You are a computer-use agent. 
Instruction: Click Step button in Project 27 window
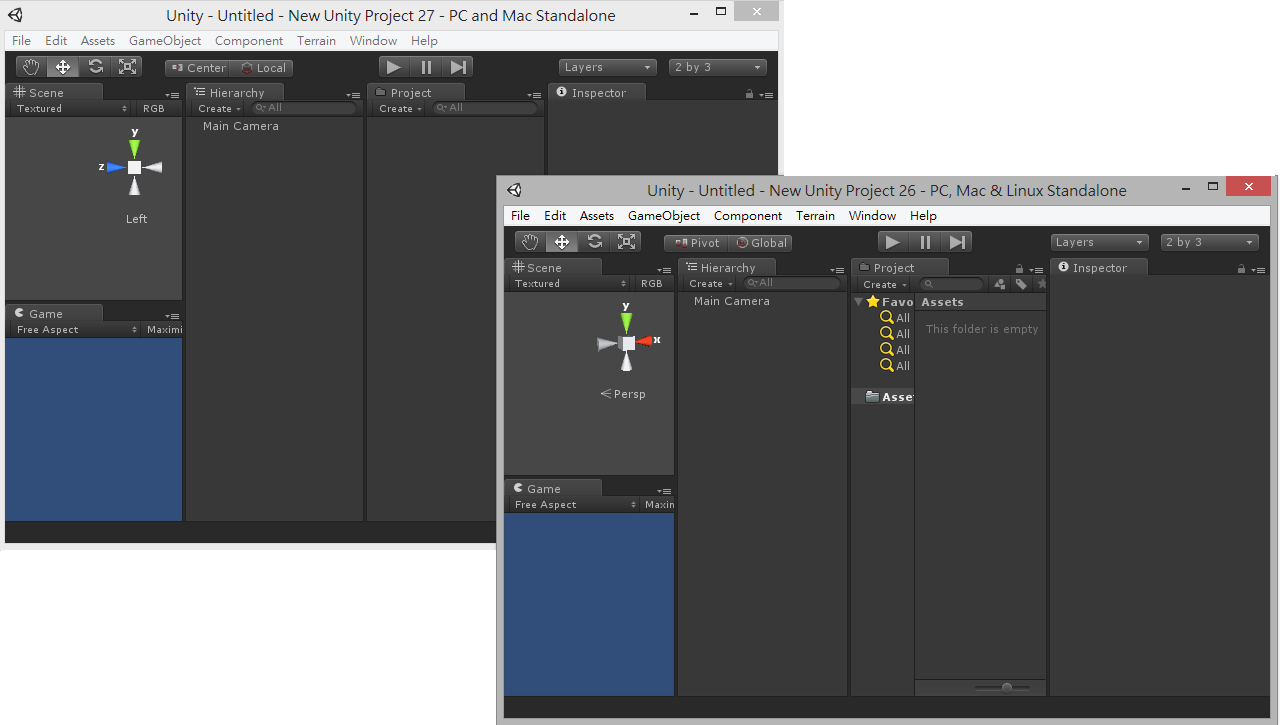click(x=458, y=67)
